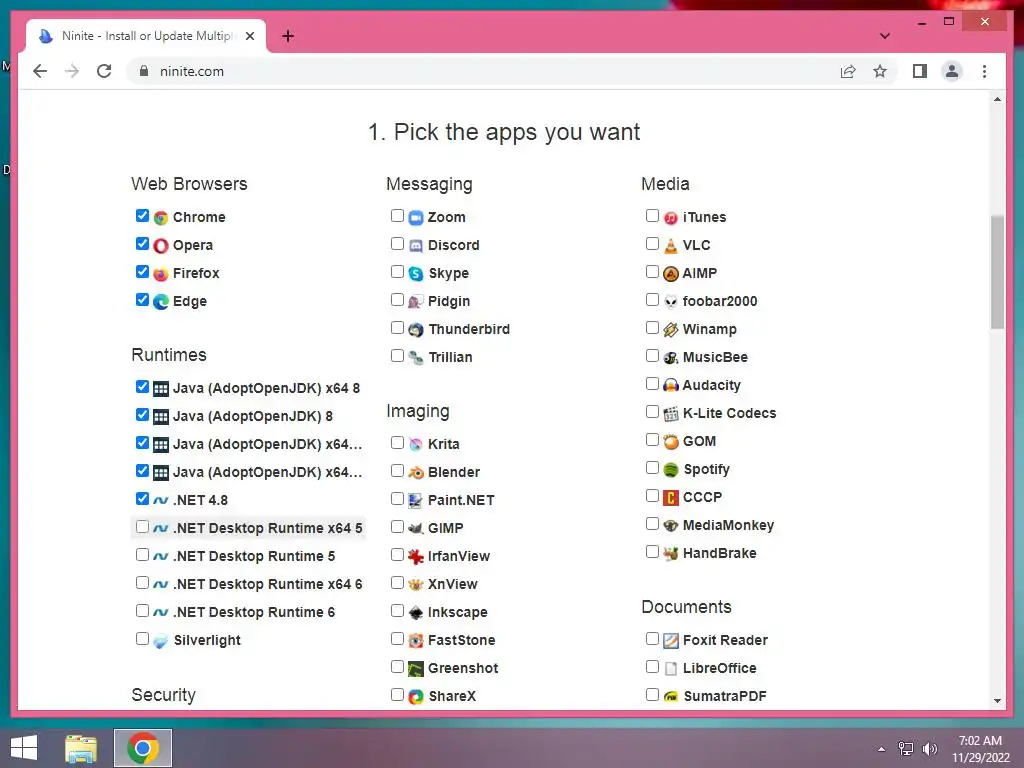Click the Audacity headphones icon

click(671, 385)
